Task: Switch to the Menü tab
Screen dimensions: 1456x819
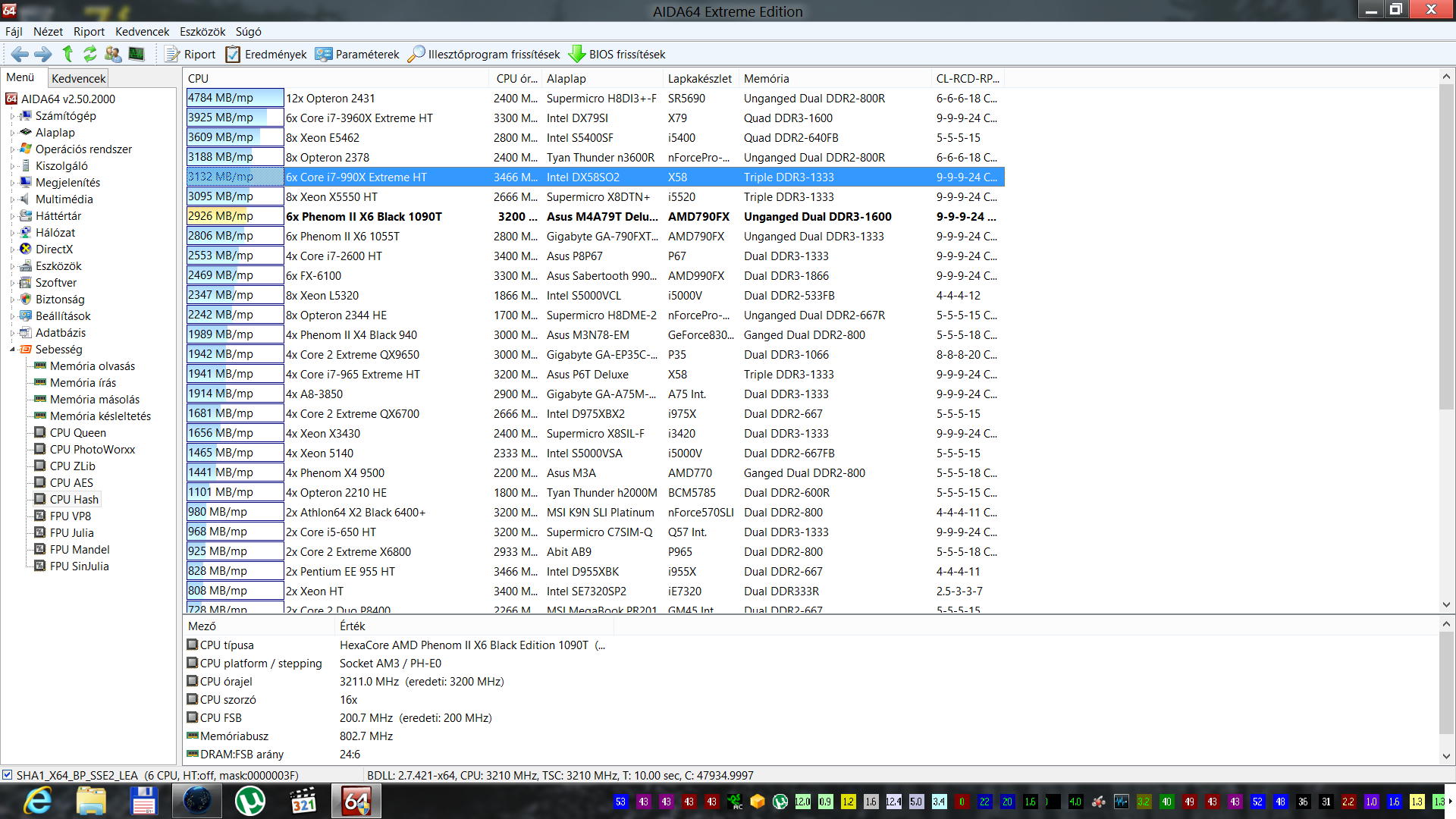Action: click(20, 77)
